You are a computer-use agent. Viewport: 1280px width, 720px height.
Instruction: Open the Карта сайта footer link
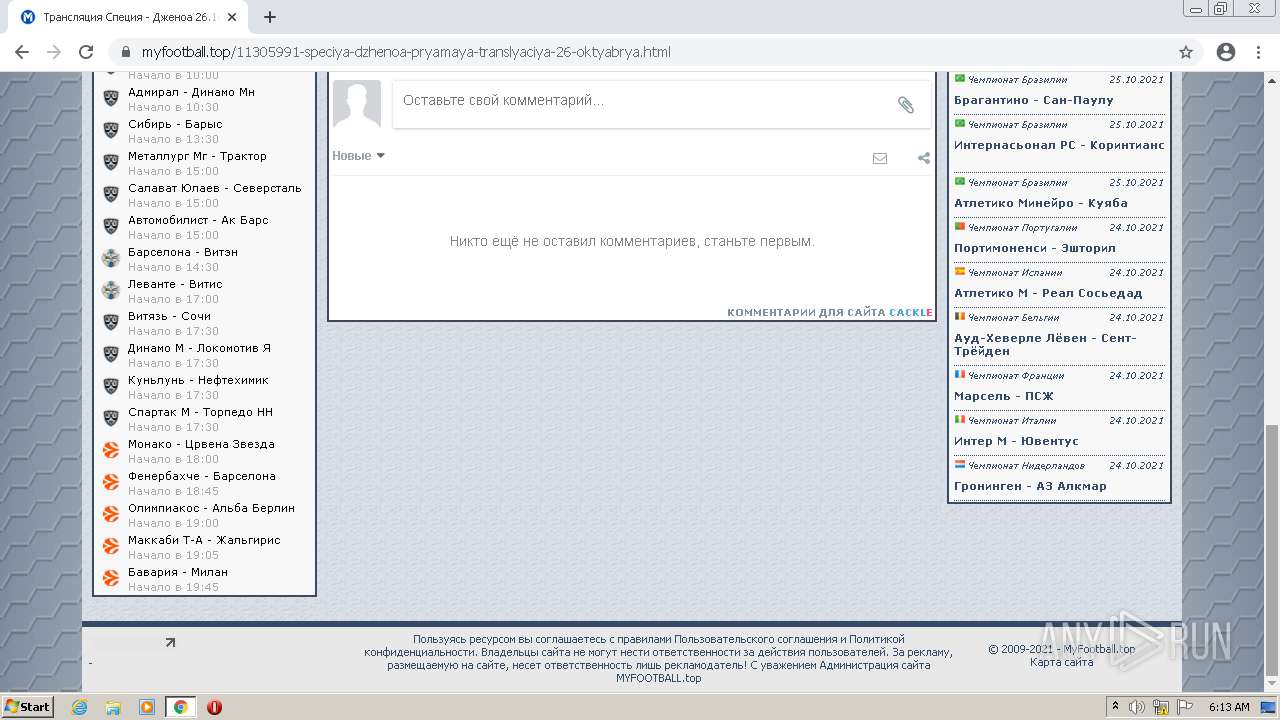[1061, 662]
